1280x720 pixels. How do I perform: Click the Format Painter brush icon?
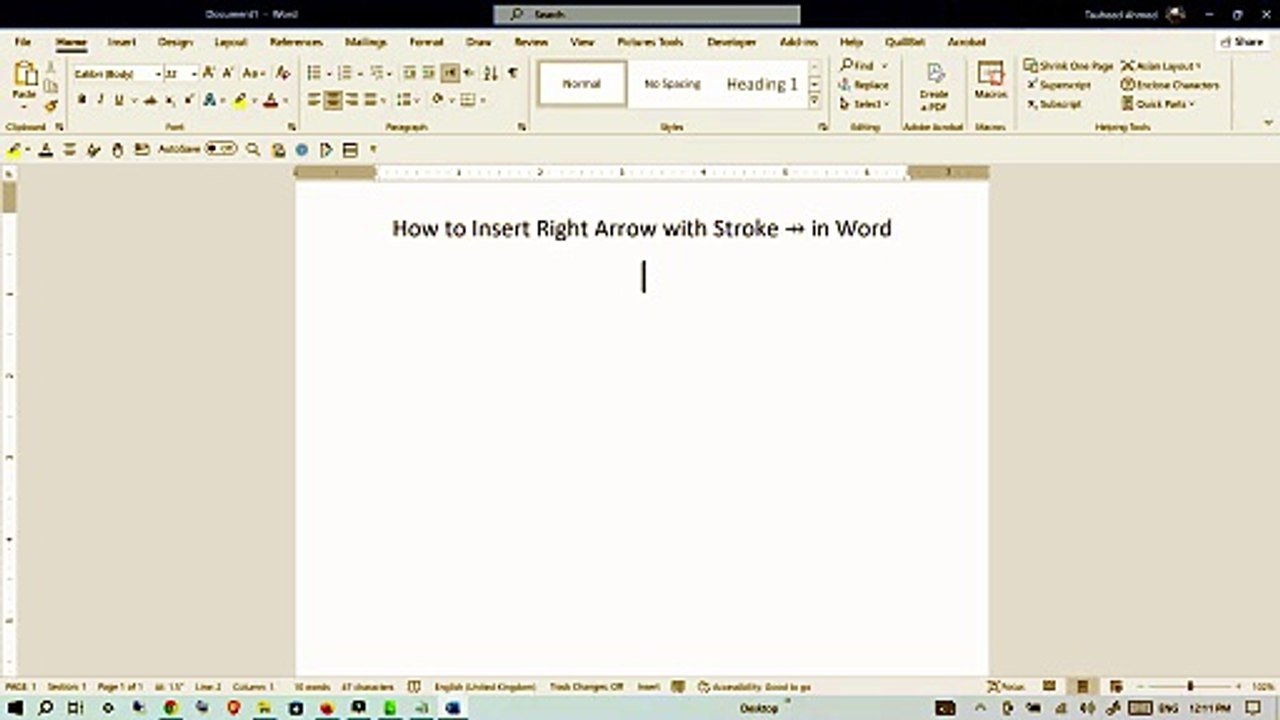pyautogui.click(x=51, y=105)
